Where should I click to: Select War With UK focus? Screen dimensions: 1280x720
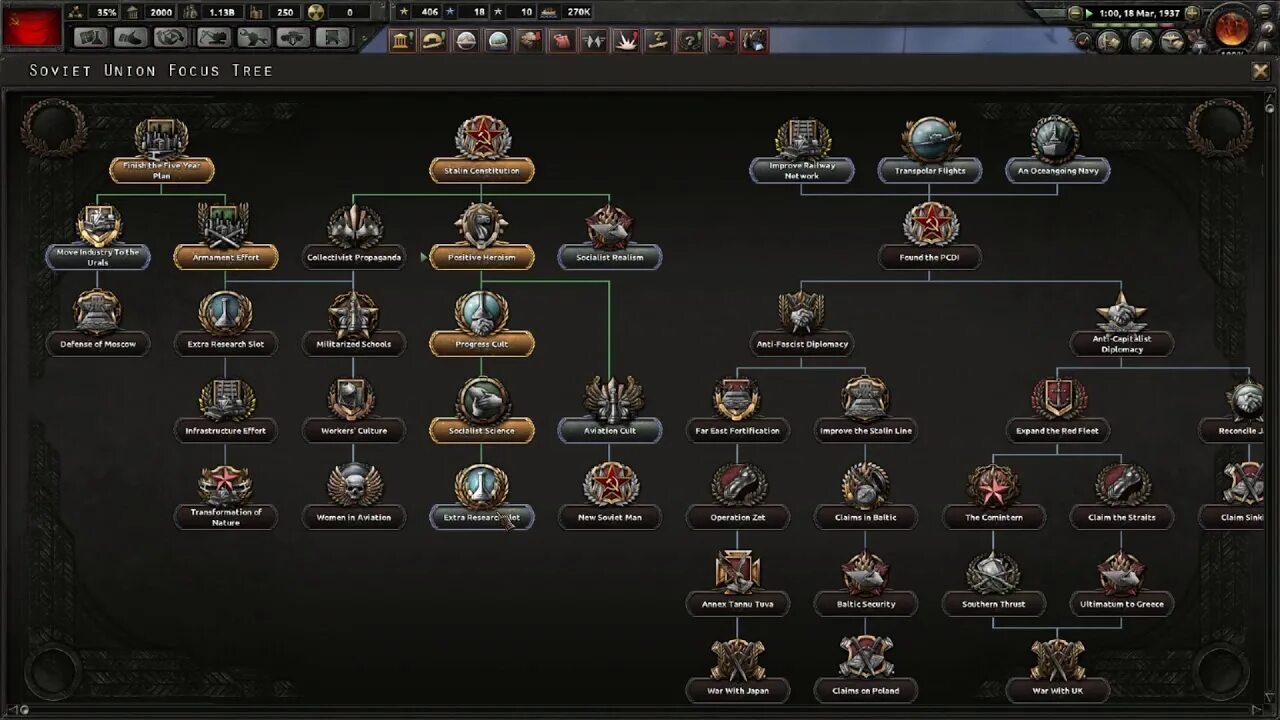[1058, 672]
